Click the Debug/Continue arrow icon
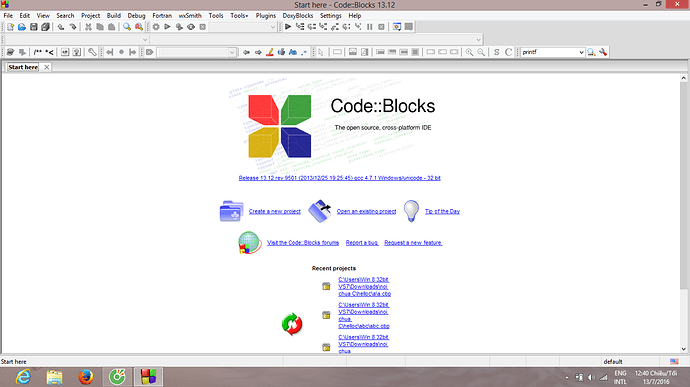The width and height of the screenshot is (690, 387). coord(288,27)
